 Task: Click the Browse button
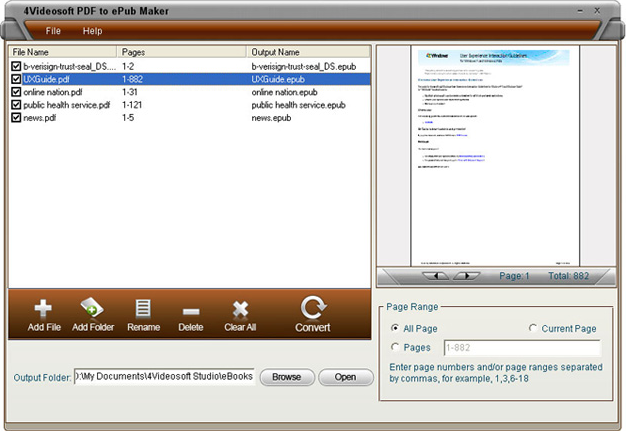286,377
